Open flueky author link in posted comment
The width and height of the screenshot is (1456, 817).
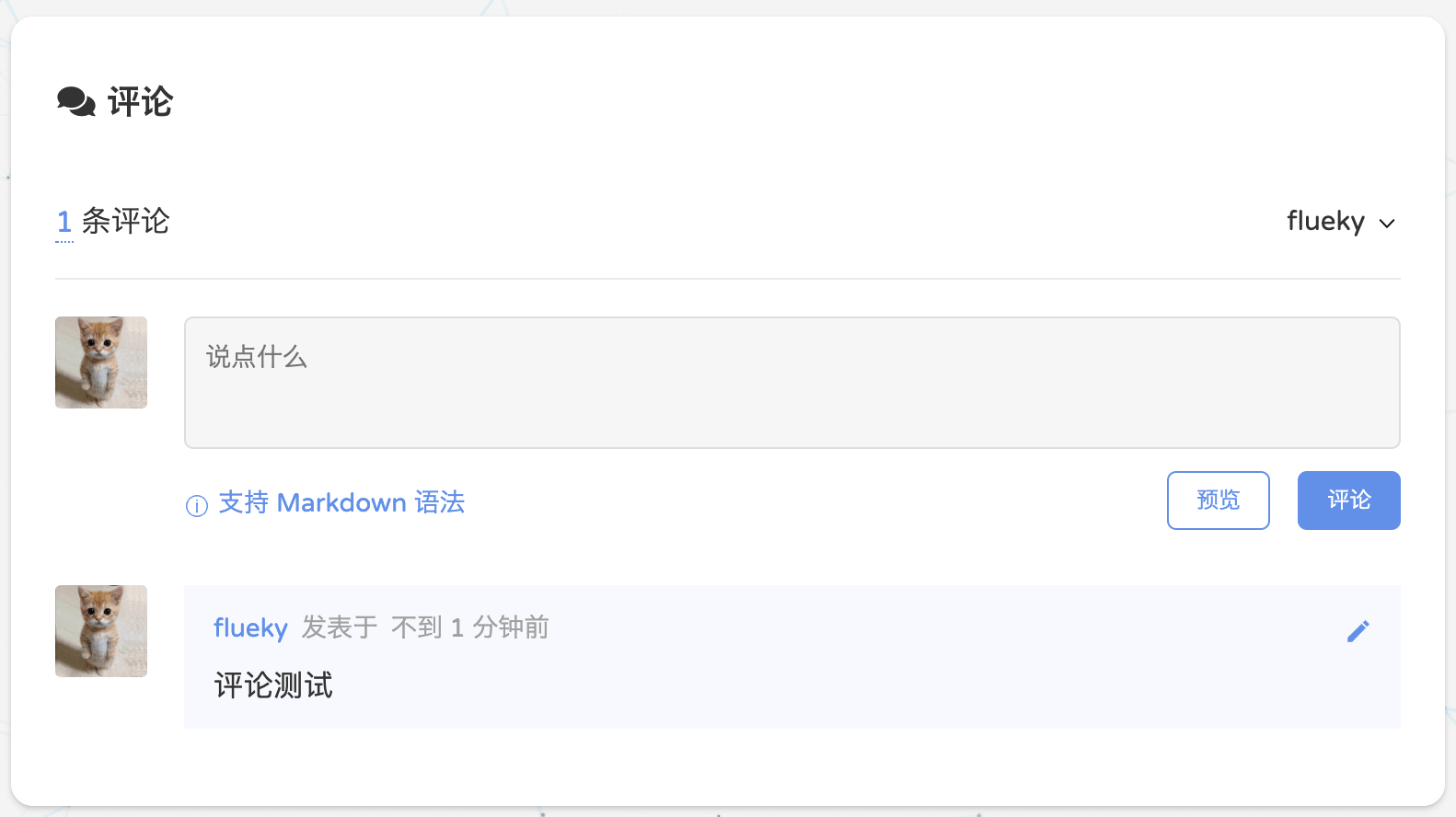pyautogui.click(x=250, y=627)
